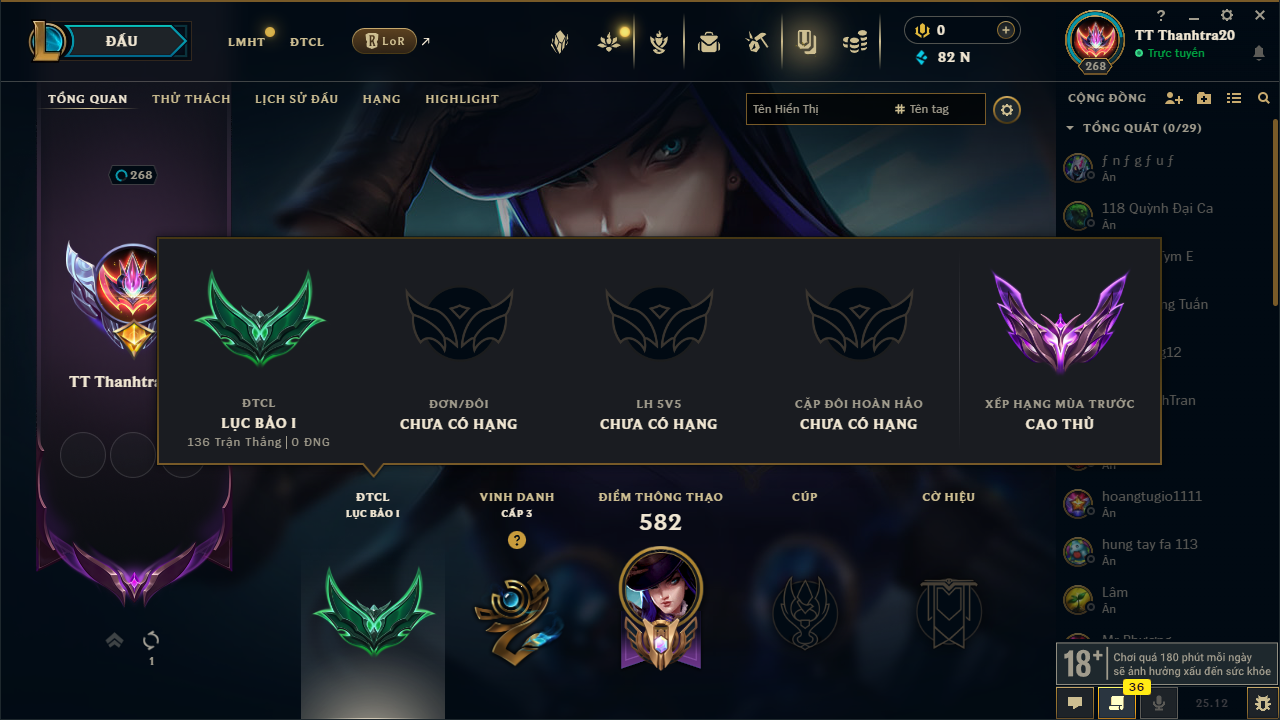Open the THỬ THÁCH tab
The height and width of the screenshot is (720, 1280).
coord(191,99)
